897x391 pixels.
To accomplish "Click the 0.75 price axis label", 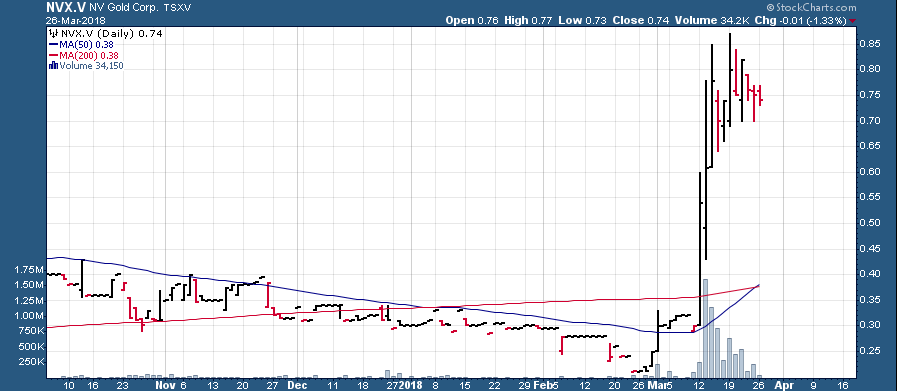I will pos(869,94).
